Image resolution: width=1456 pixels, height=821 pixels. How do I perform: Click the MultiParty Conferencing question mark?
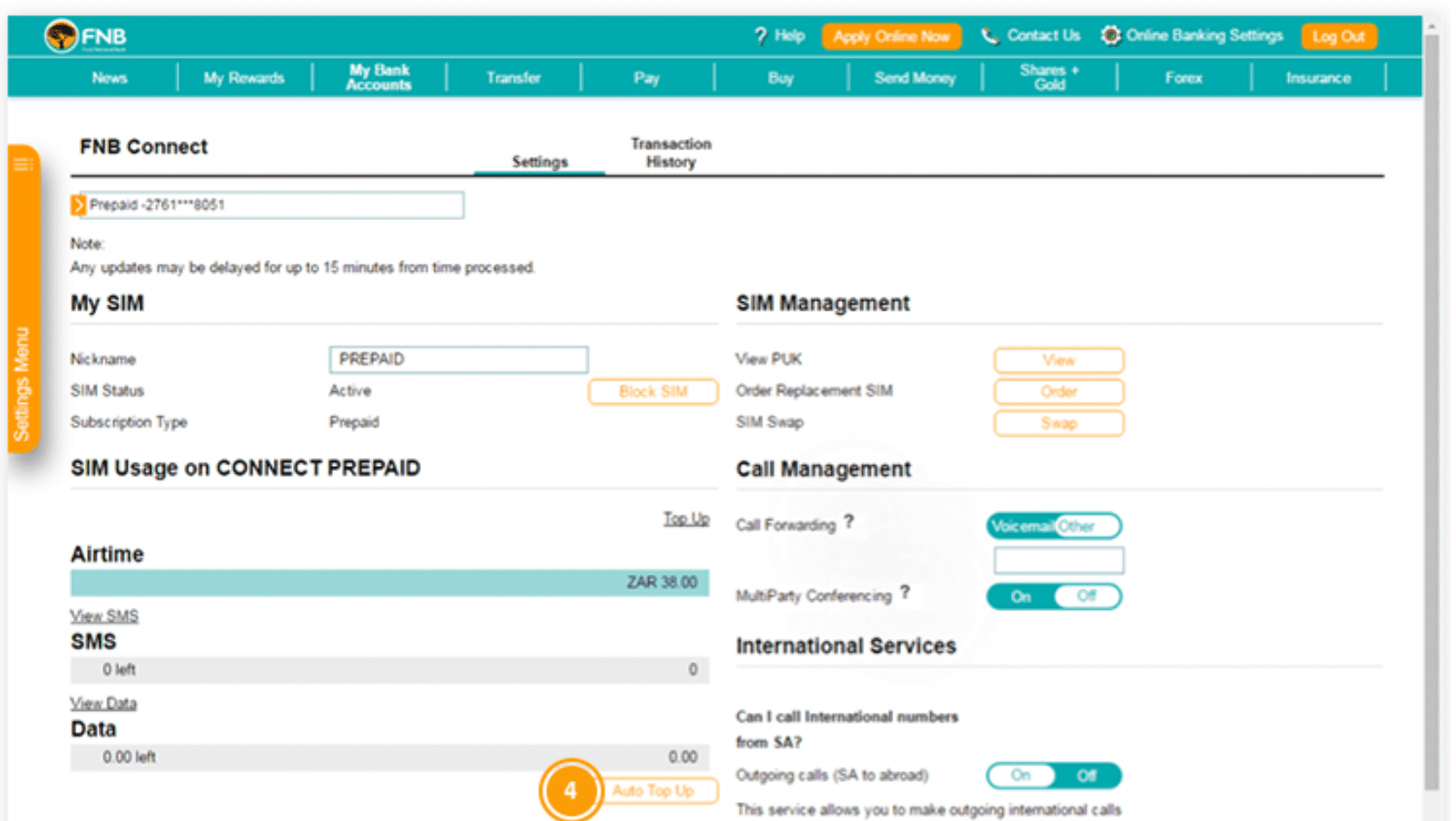(906, 593)
